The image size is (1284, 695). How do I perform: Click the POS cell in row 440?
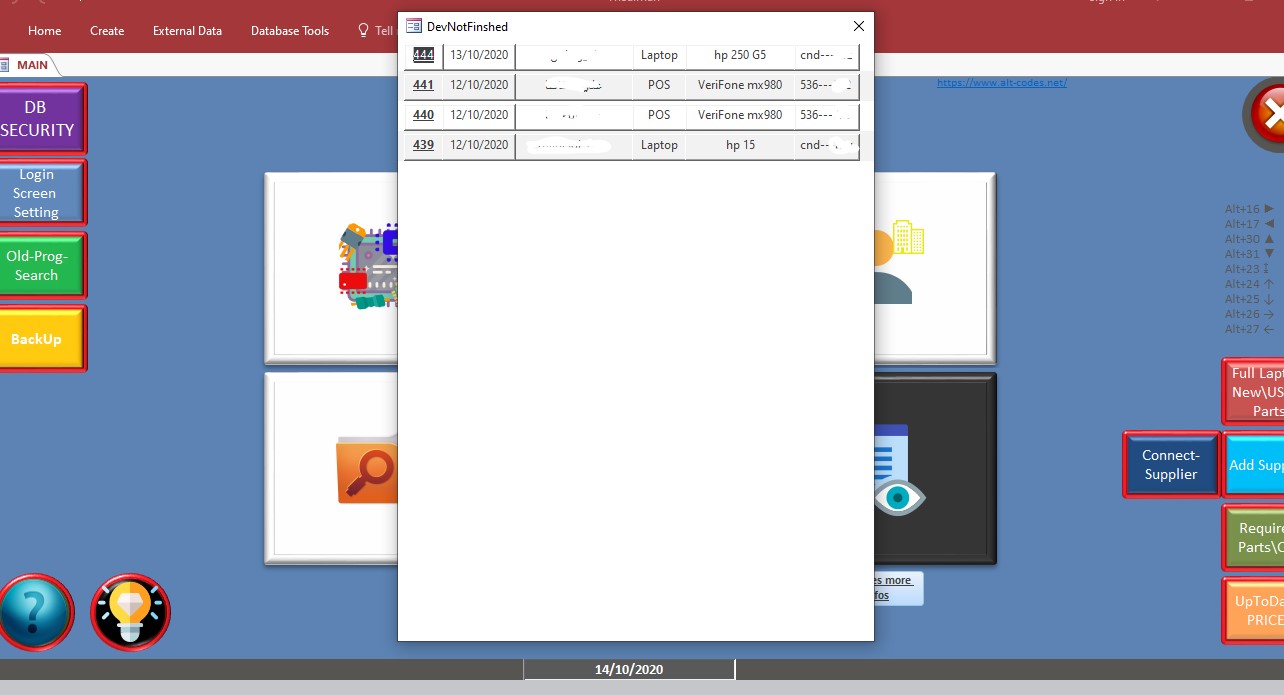659,115
